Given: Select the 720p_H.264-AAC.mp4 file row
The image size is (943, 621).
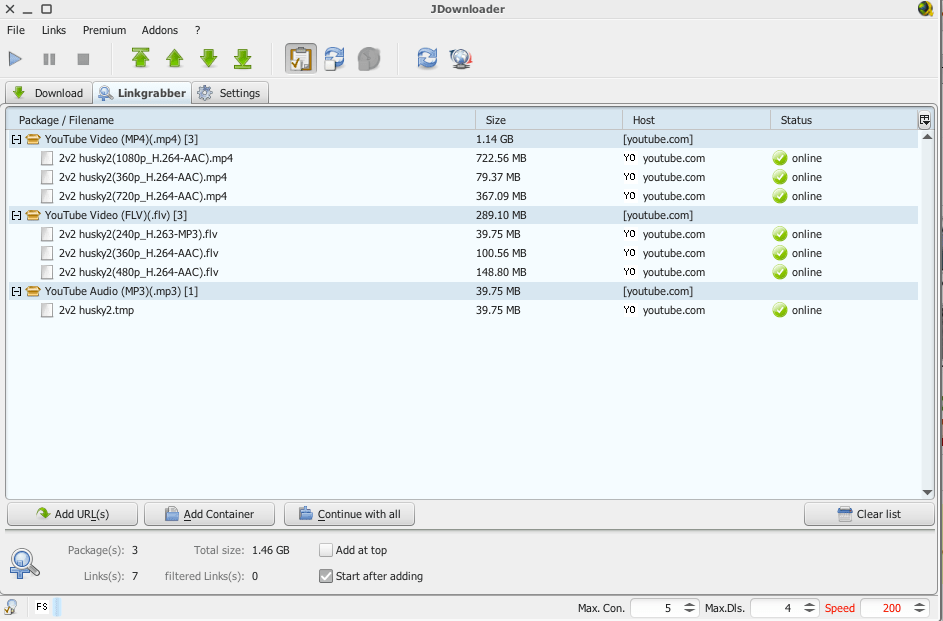Looking at the screenshot, I should click(462, 196).
